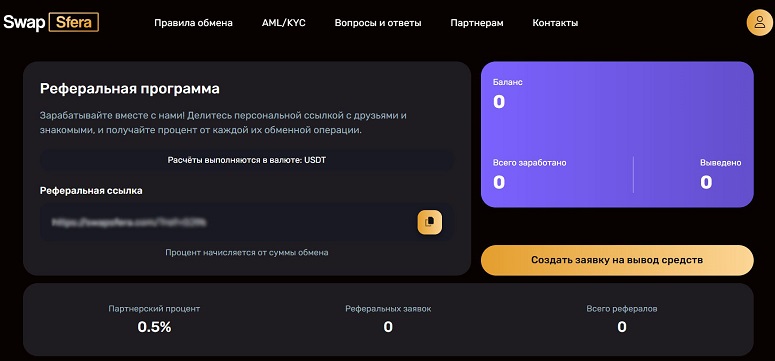This screenshot has height=361, width=775.
Task: Click the SwapSfera logo
Action: point(51,23)
